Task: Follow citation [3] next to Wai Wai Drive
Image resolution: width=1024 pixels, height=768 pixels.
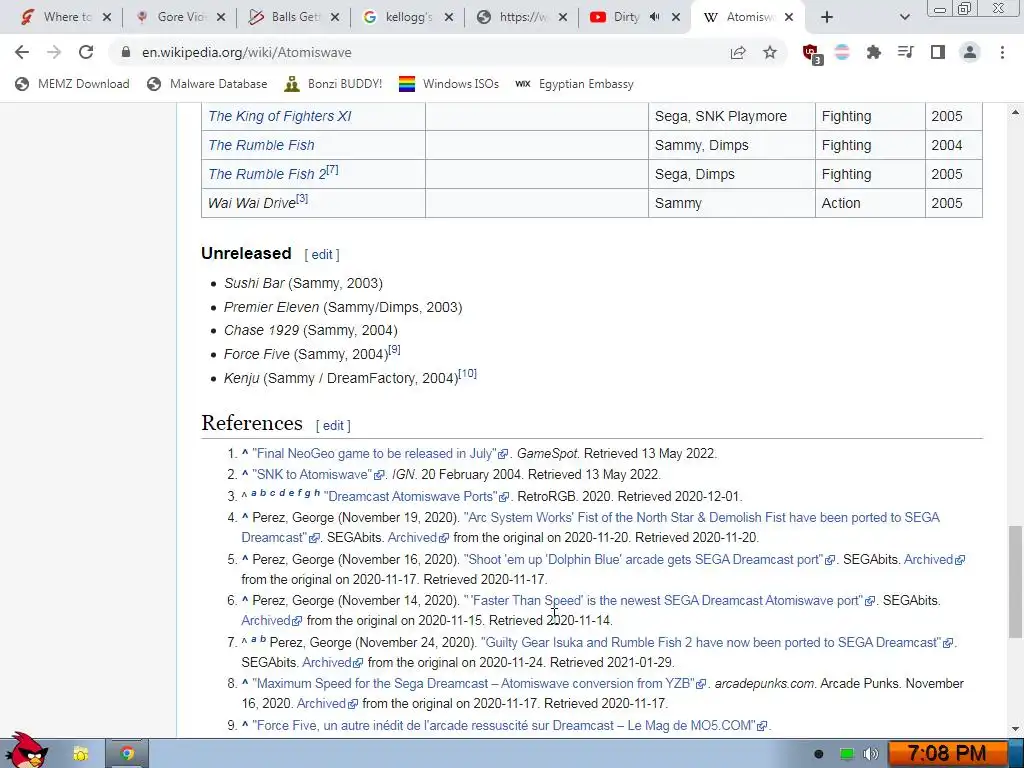Action: (302, 198)
